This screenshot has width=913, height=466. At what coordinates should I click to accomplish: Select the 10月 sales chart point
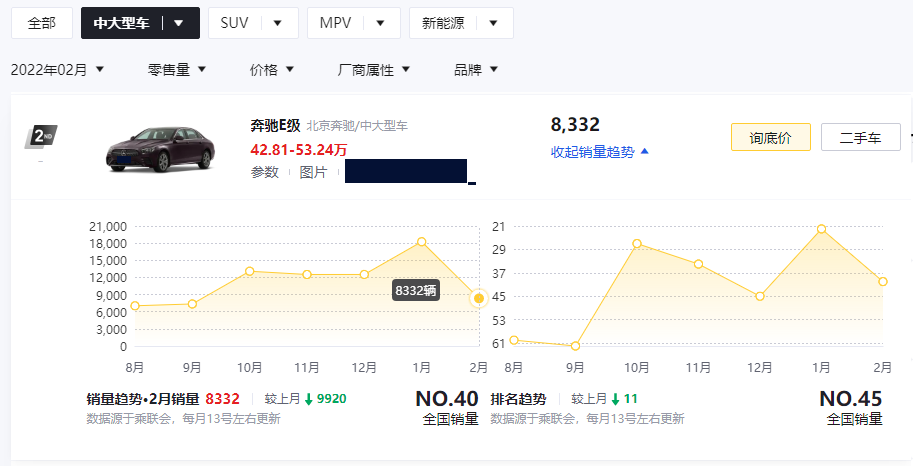pos(250,271)
